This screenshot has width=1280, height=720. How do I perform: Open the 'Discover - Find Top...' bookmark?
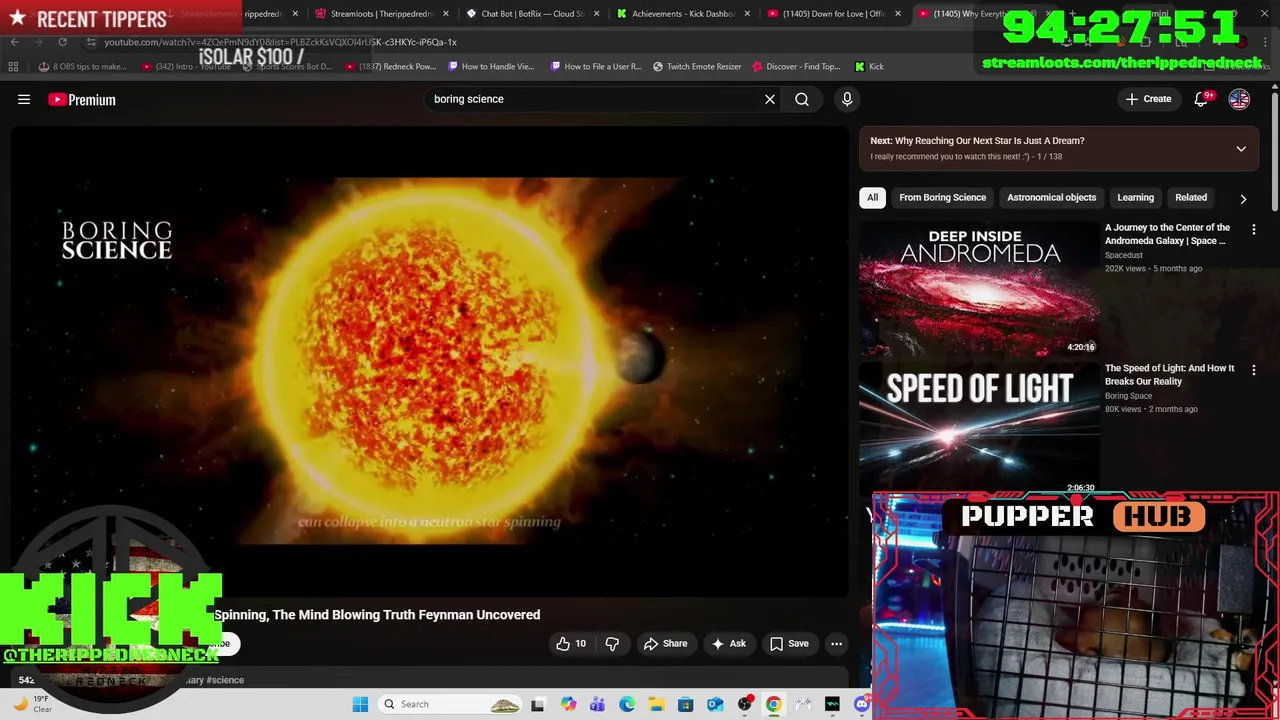click(x=796, y=66)
